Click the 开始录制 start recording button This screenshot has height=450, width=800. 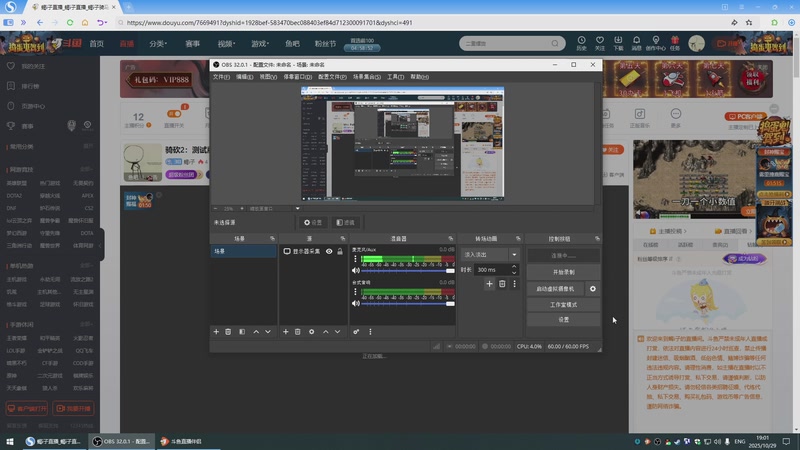click(563, 272)
